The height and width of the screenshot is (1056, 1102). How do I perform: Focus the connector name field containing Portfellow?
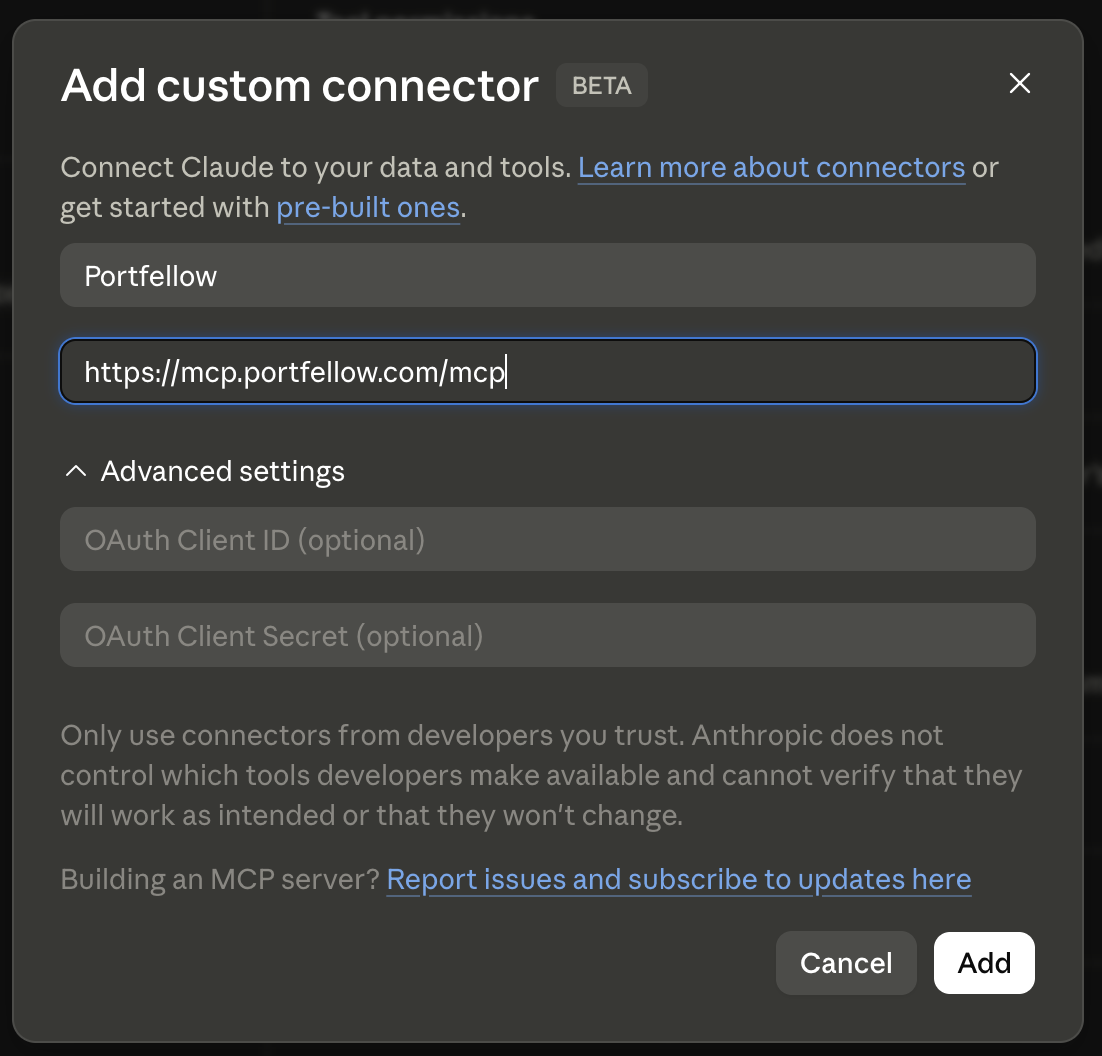coord(547,275)
